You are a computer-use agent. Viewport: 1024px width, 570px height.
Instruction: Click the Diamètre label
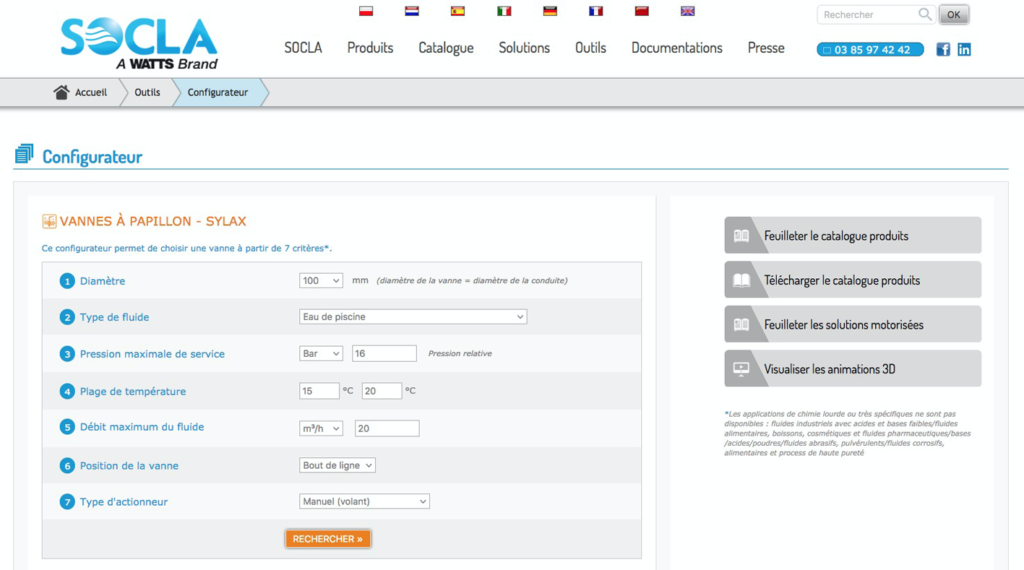point(103,281)
